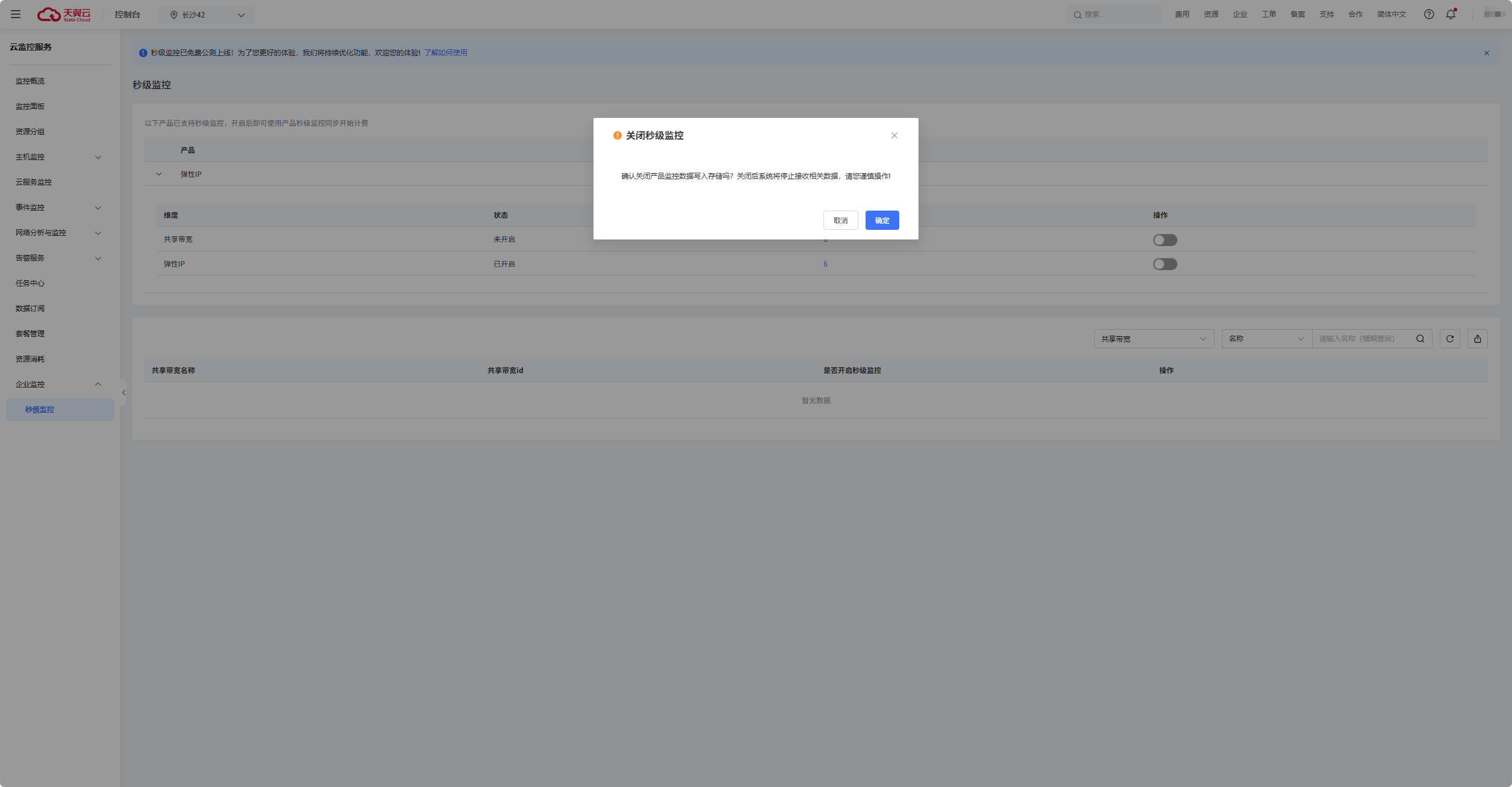Click the 确定 confirm button

(x=882, y=220)
